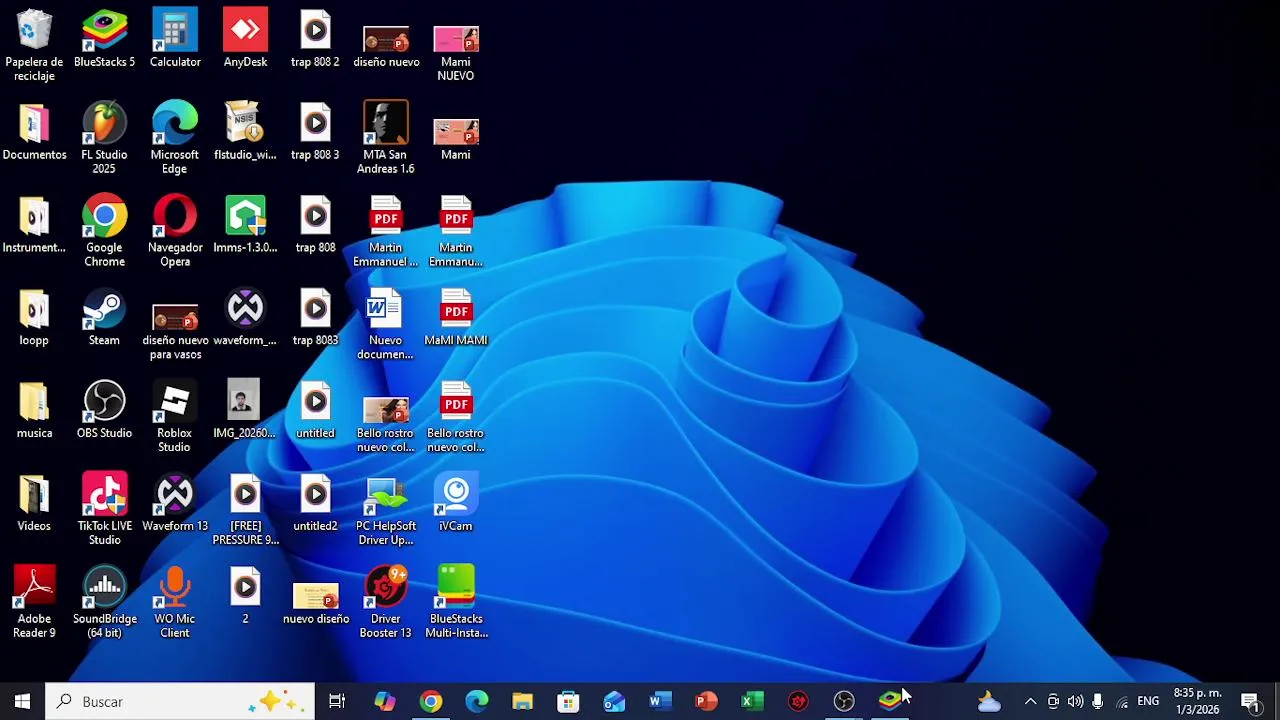Select the AnyDesk desktop icon
1280x720 pixels.
245,39
